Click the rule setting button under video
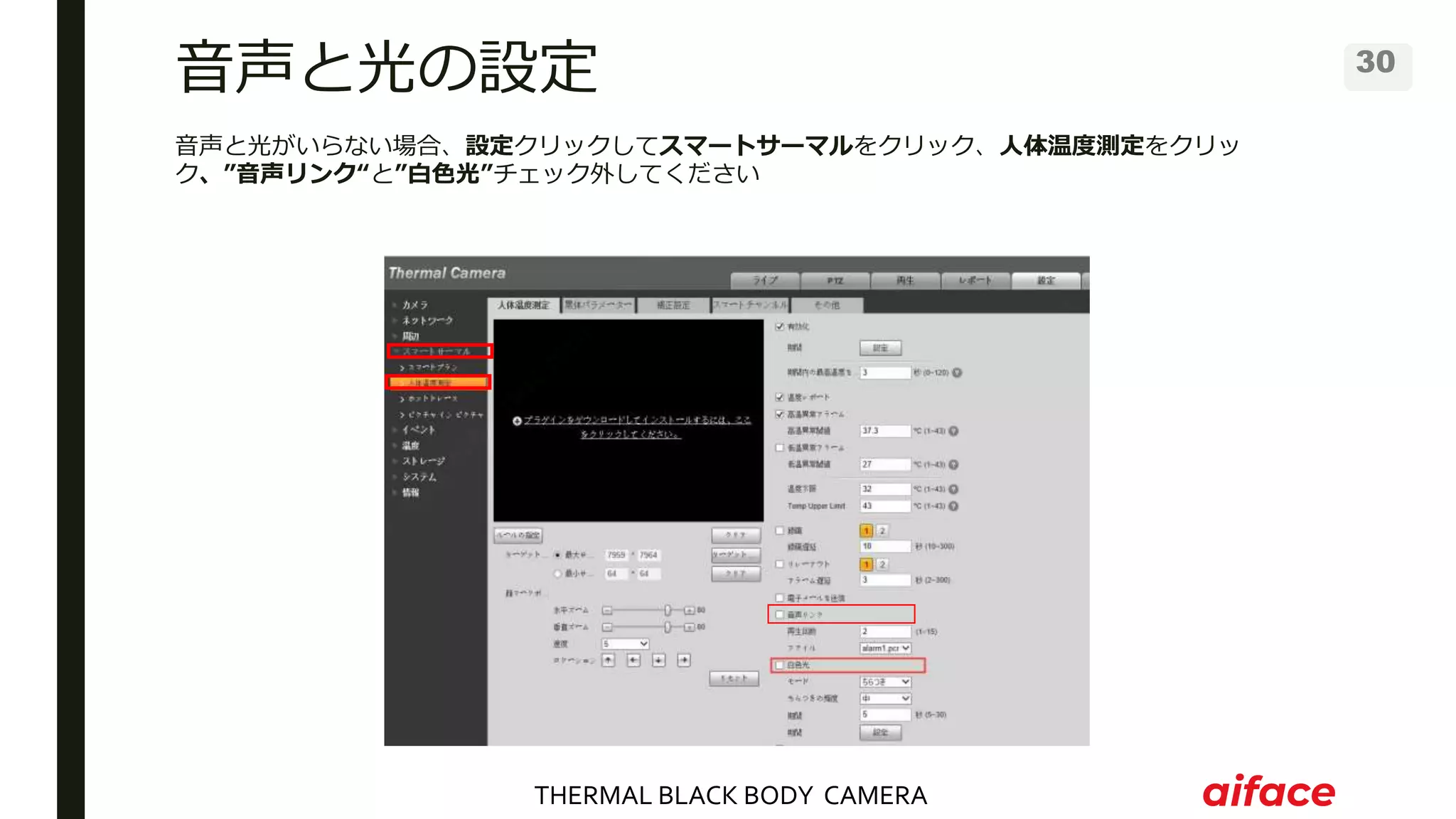Viewport: 1456px width, 819px height. (x=518, y=535)
